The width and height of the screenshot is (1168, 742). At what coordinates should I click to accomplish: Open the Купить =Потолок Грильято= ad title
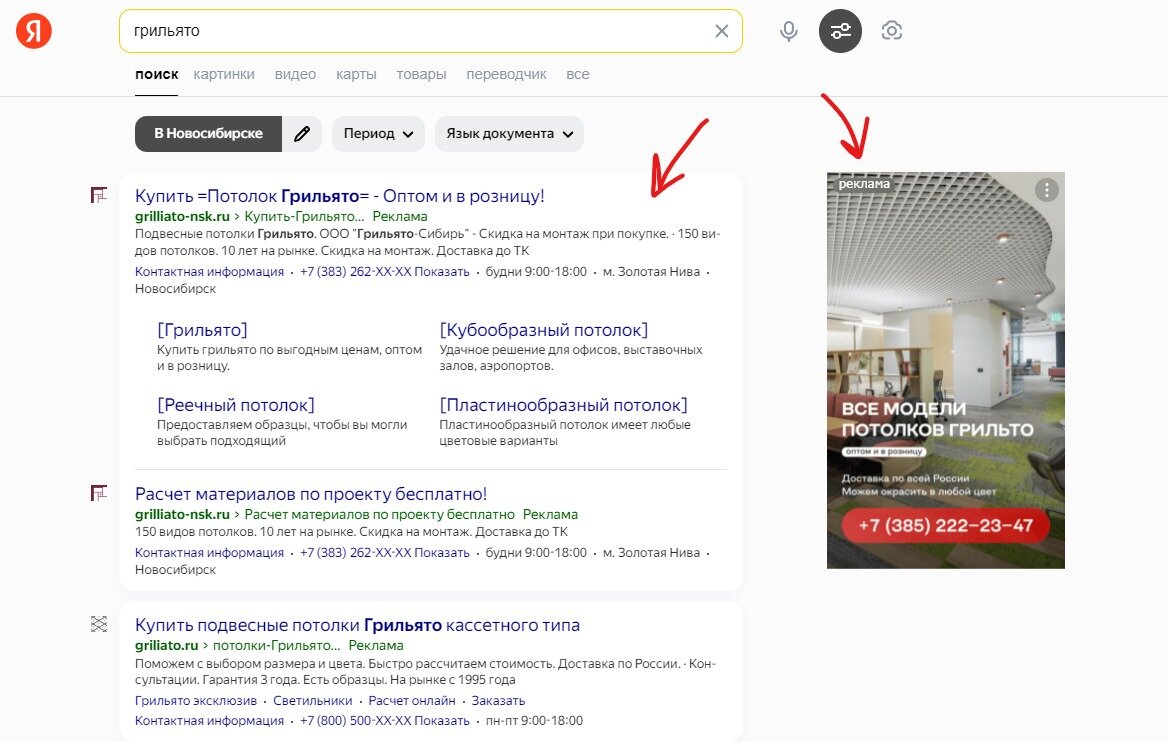(340, 196)
